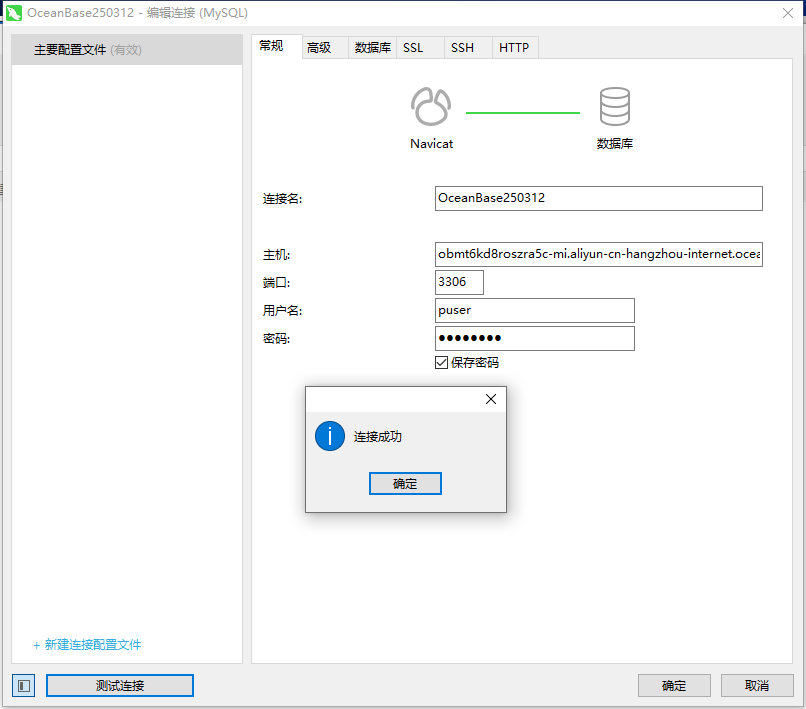Confirm the 连接成功 message with 确定
Viewport: 806px width, 709px height.
click(x=405, y=483)
